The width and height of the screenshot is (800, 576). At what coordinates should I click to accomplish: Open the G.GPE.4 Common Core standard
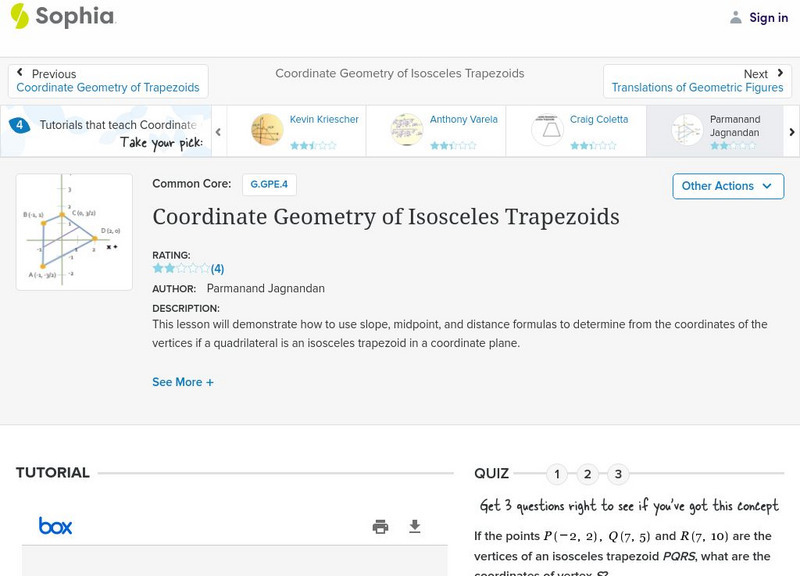pos(269,185)
